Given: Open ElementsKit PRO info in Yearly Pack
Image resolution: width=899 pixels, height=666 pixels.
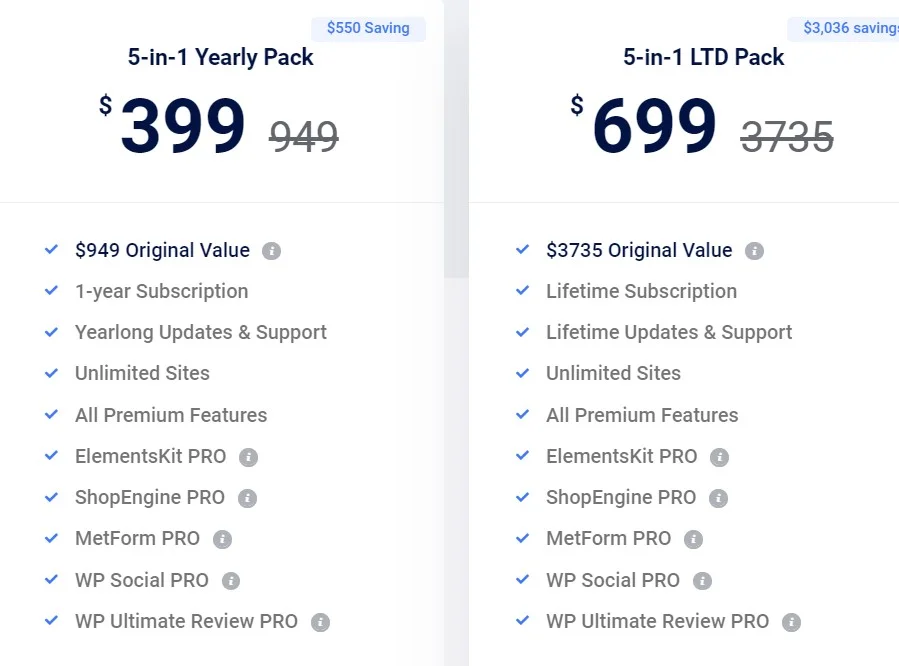Looking at the screenshot, I should (248, 457).
